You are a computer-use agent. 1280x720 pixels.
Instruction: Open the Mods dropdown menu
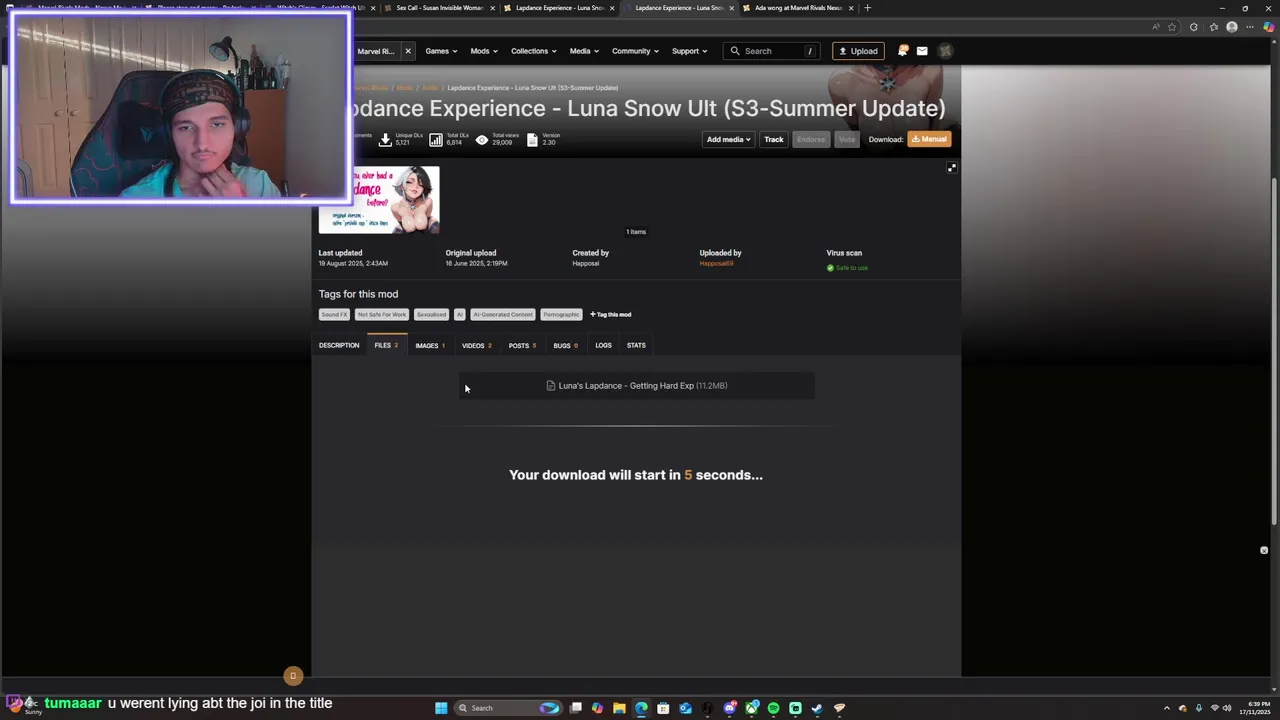[484, 51]
